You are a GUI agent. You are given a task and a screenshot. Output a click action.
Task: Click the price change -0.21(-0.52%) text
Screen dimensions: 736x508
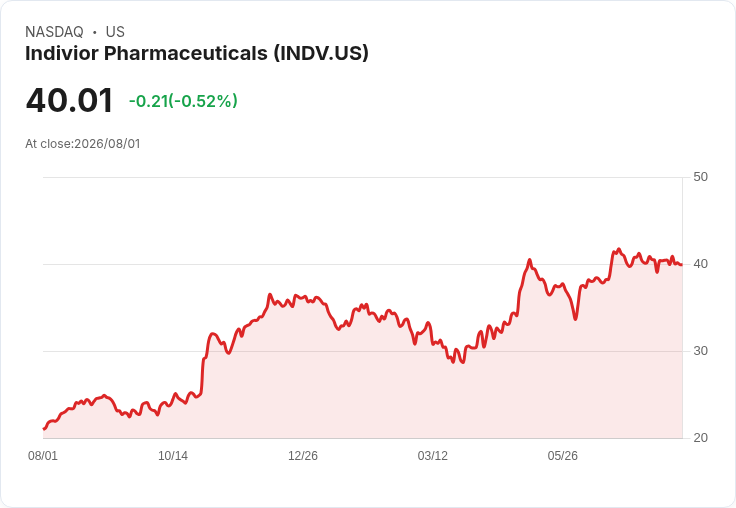[183, 101]
